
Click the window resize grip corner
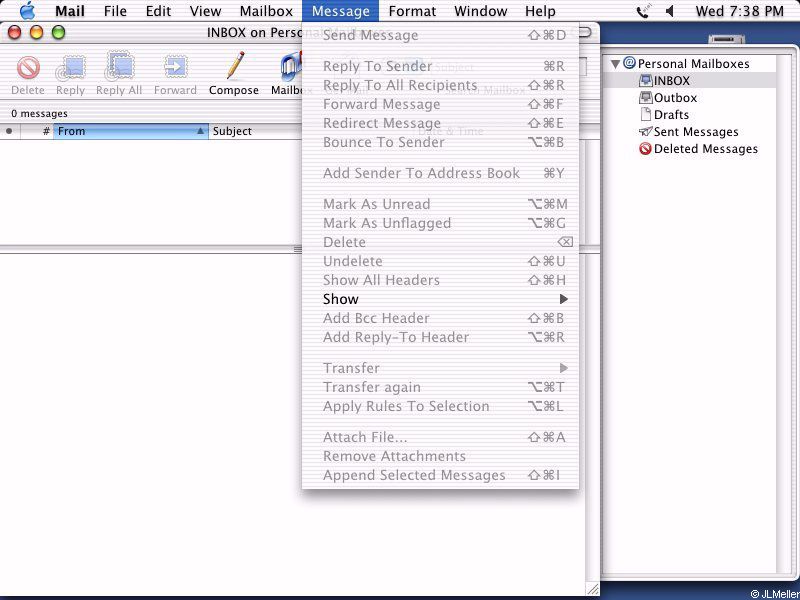click(x=592, y=588)
